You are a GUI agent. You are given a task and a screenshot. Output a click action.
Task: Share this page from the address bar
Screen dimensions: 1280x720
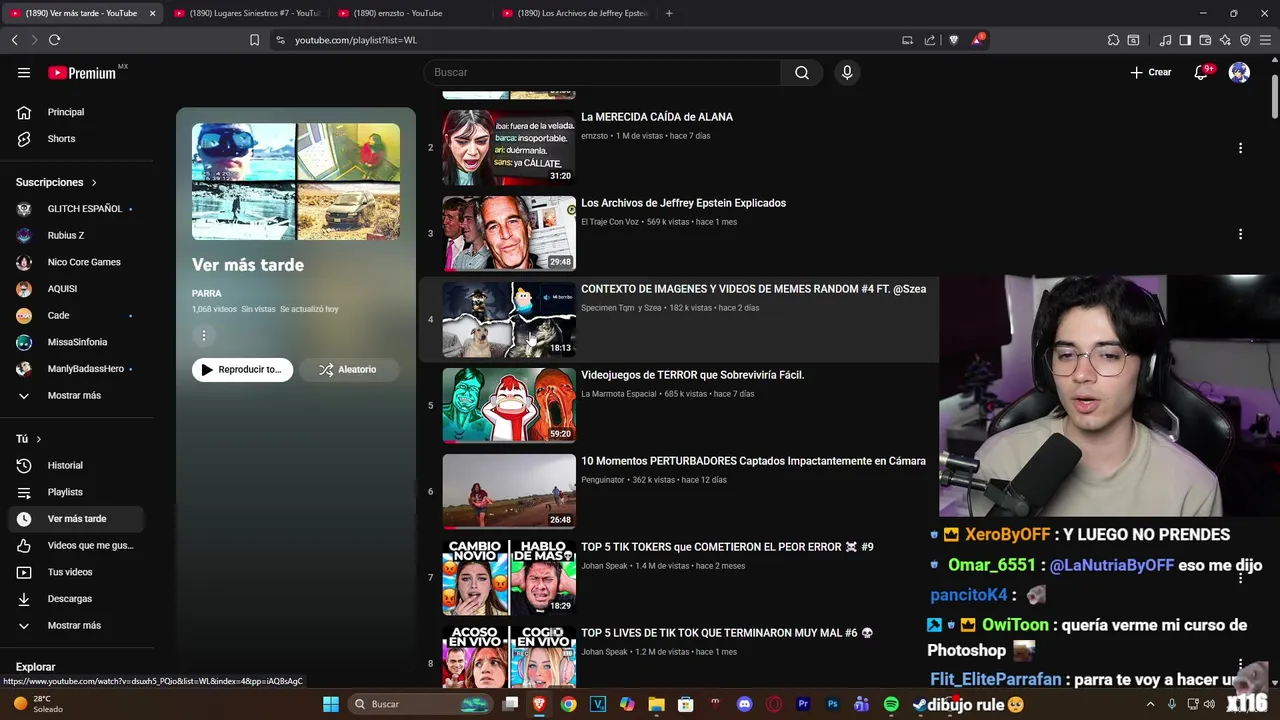coord(930,40)
